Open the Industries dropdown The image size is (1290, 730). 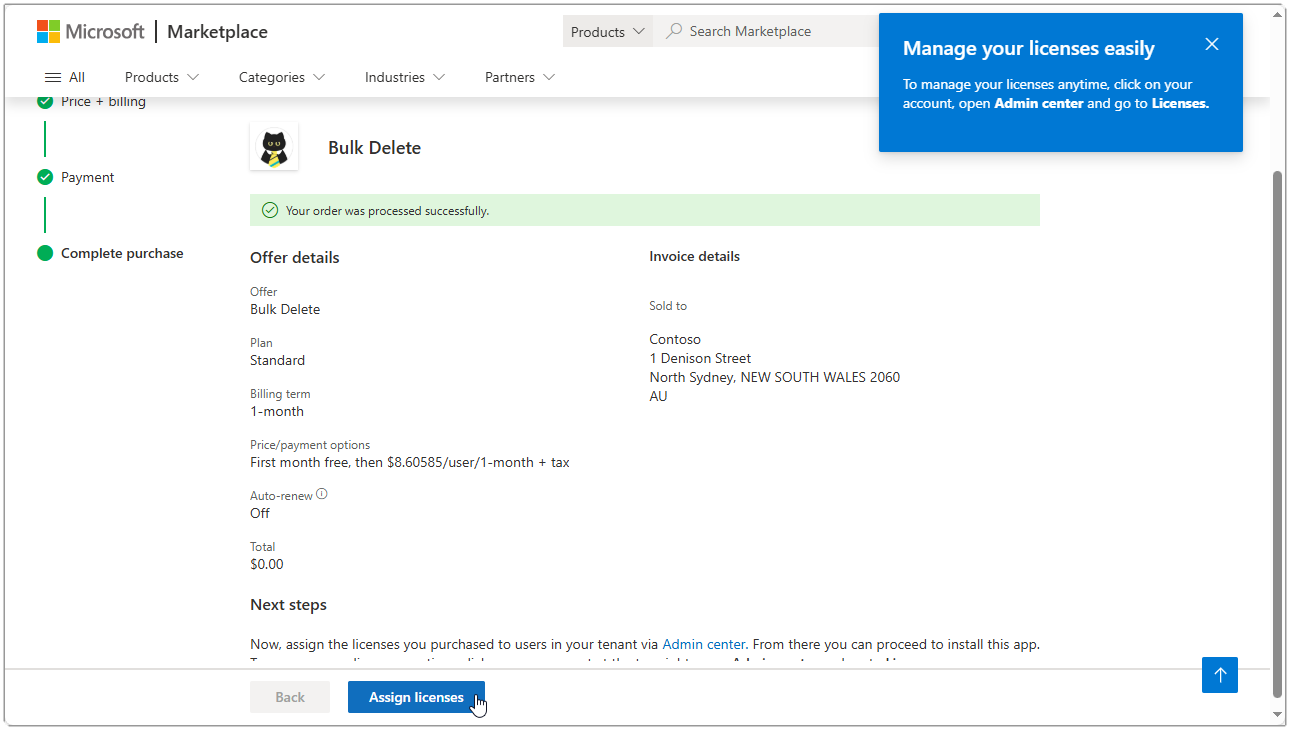(x=404, y=77)
